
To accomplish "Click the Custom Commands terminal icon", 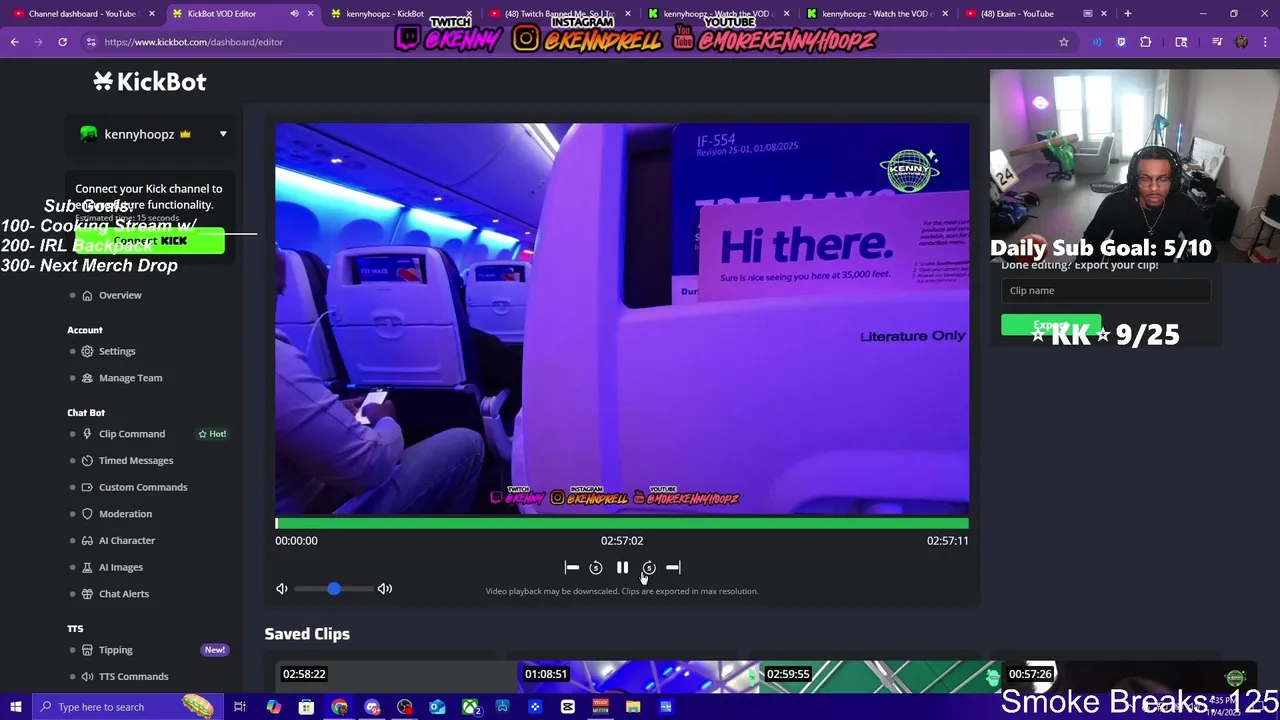I will tap(87, 487).
